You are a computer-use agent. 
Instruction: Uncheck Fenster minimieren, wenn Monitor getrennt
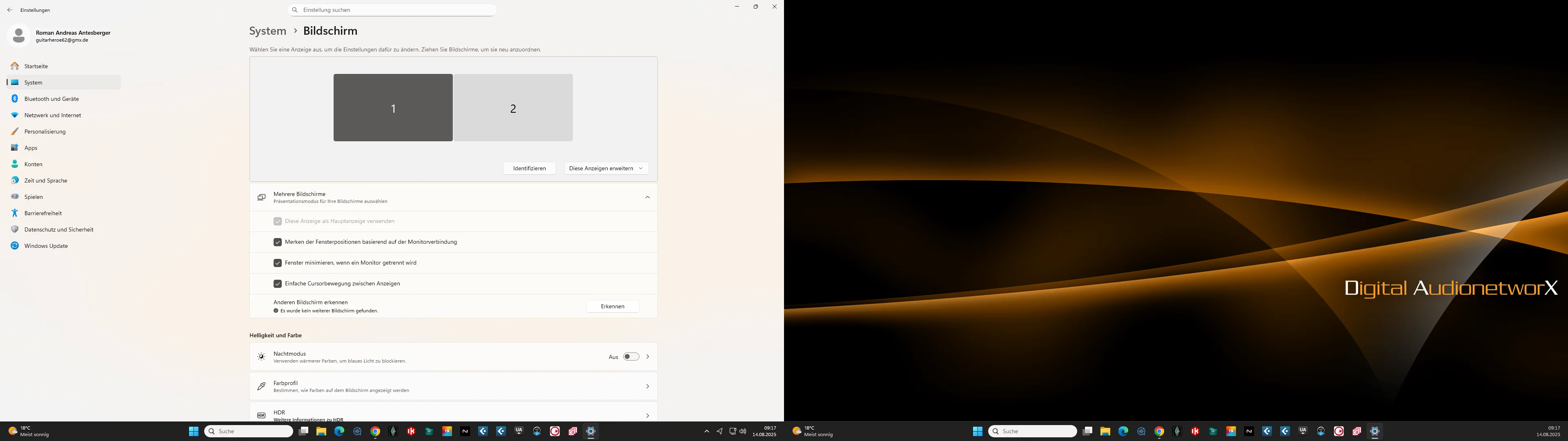pyautogui.click(x=278, y=263)
